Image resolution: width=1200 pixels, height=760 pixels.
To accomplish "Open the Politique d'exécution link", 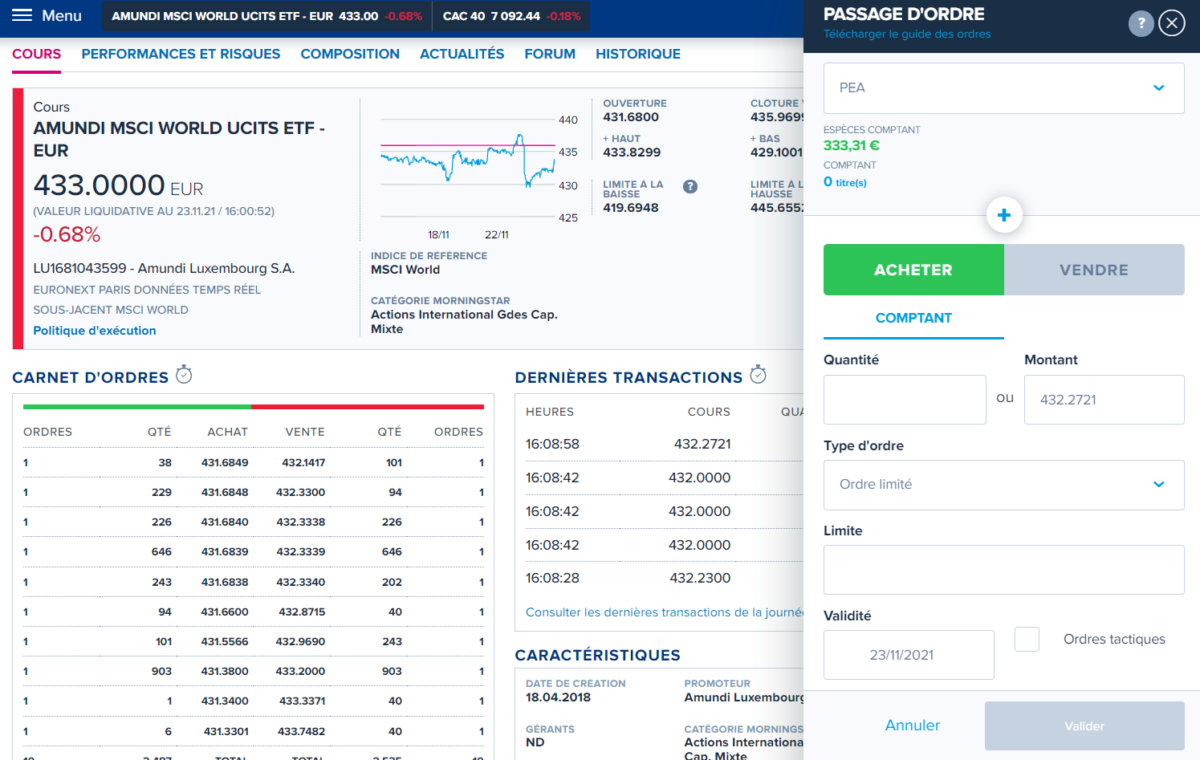I will click(x=95, y=331).
